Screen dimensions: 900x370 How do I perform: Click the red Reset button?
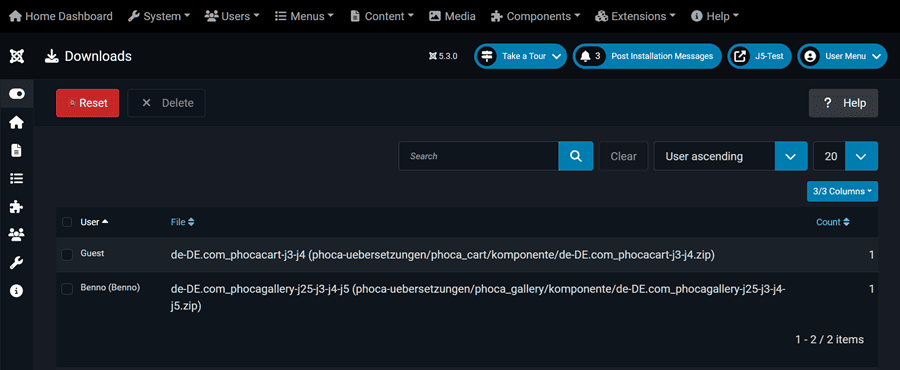click(87, 103)
